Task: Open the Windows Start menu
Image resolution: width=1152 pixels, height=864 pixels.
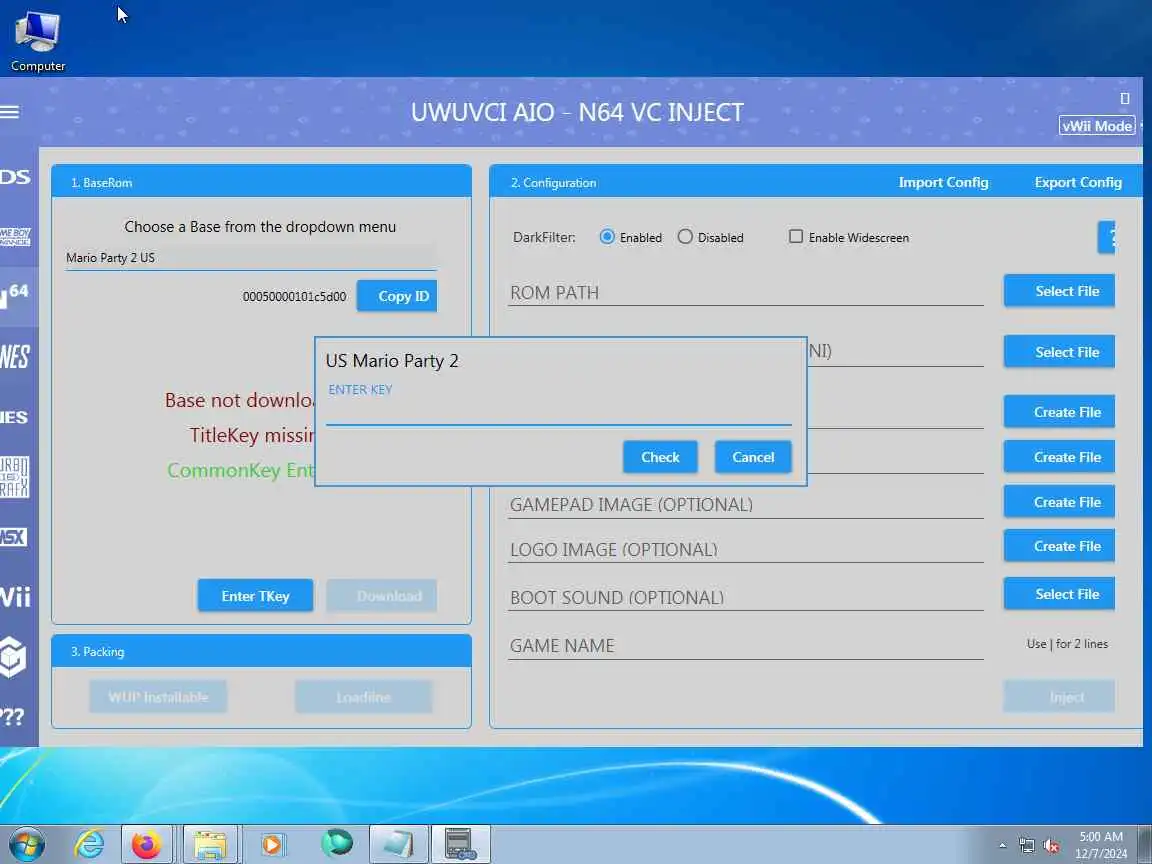Action: point(27,844)
